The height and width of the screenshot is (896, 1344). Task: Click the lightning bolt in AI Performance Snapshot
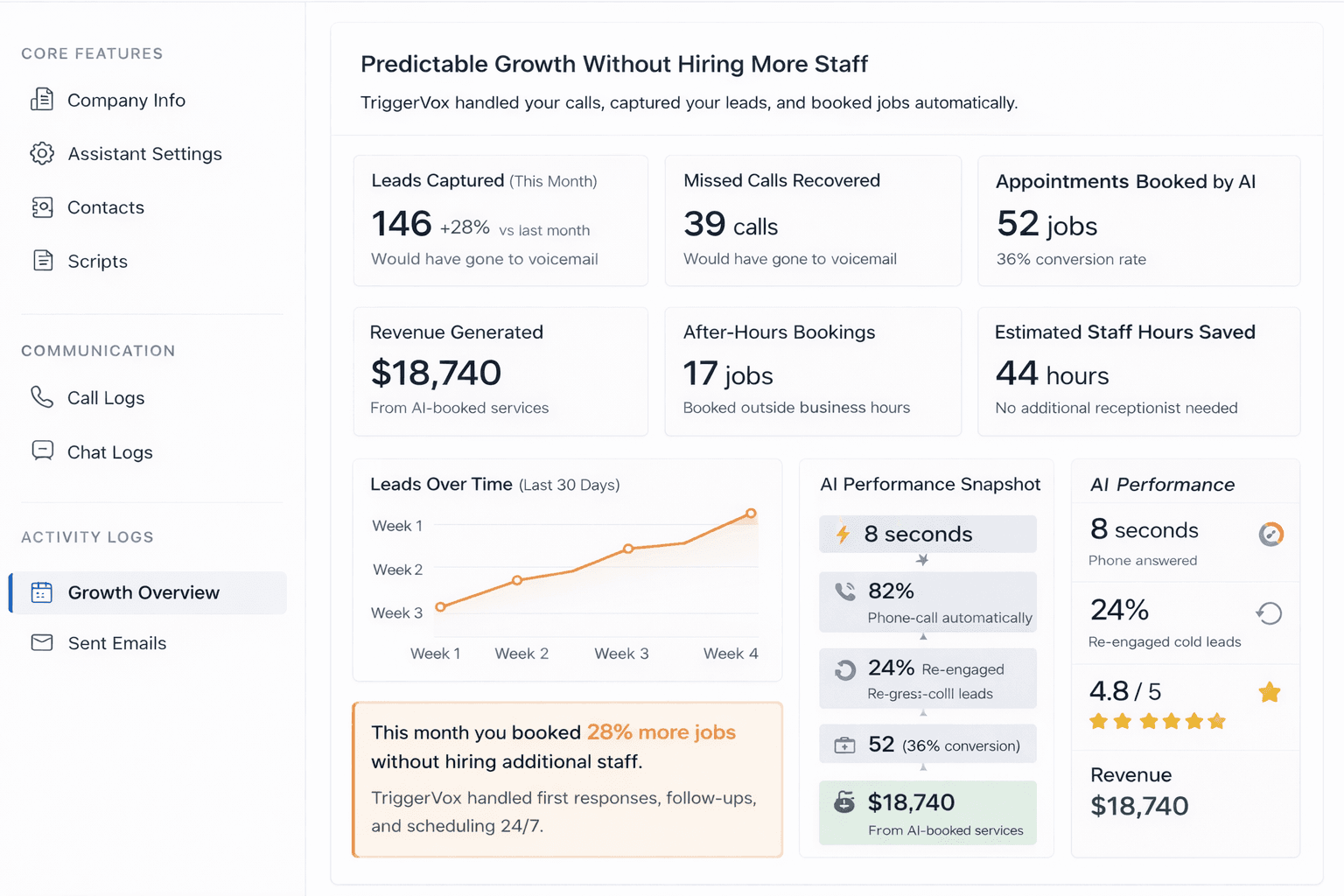[841, 534]
